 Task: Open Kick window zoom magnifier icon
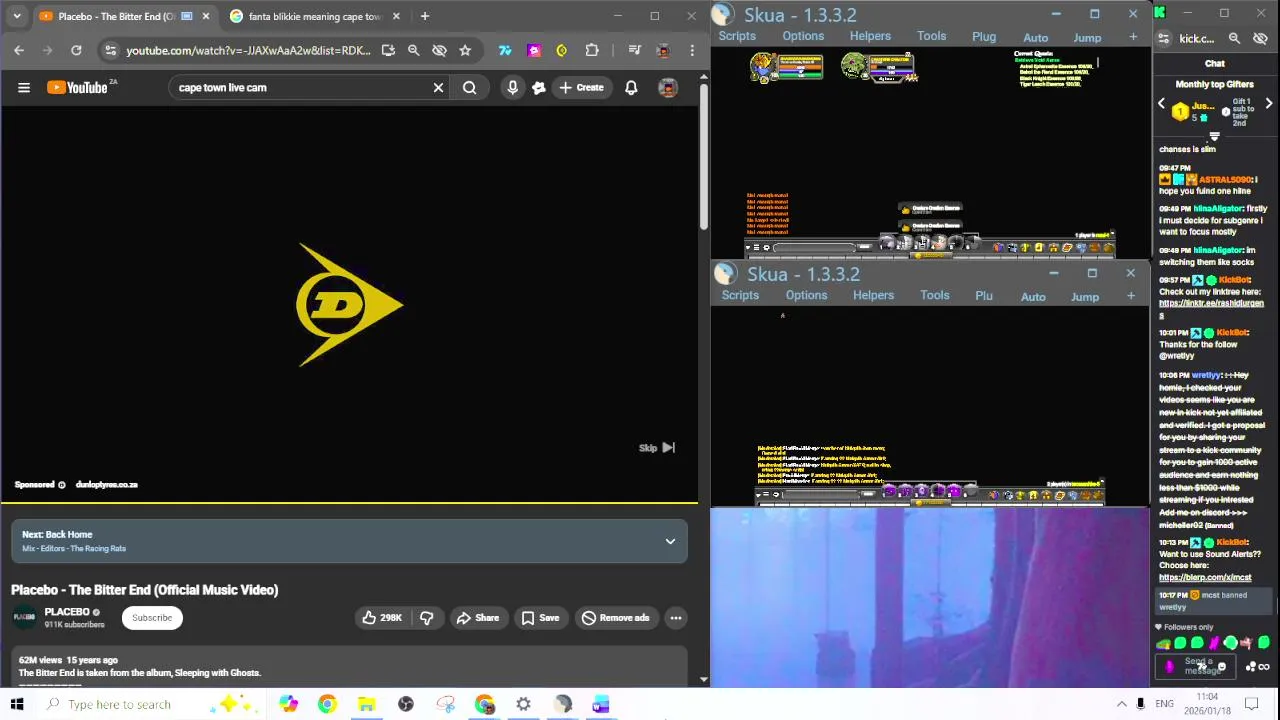[1234, 39]
